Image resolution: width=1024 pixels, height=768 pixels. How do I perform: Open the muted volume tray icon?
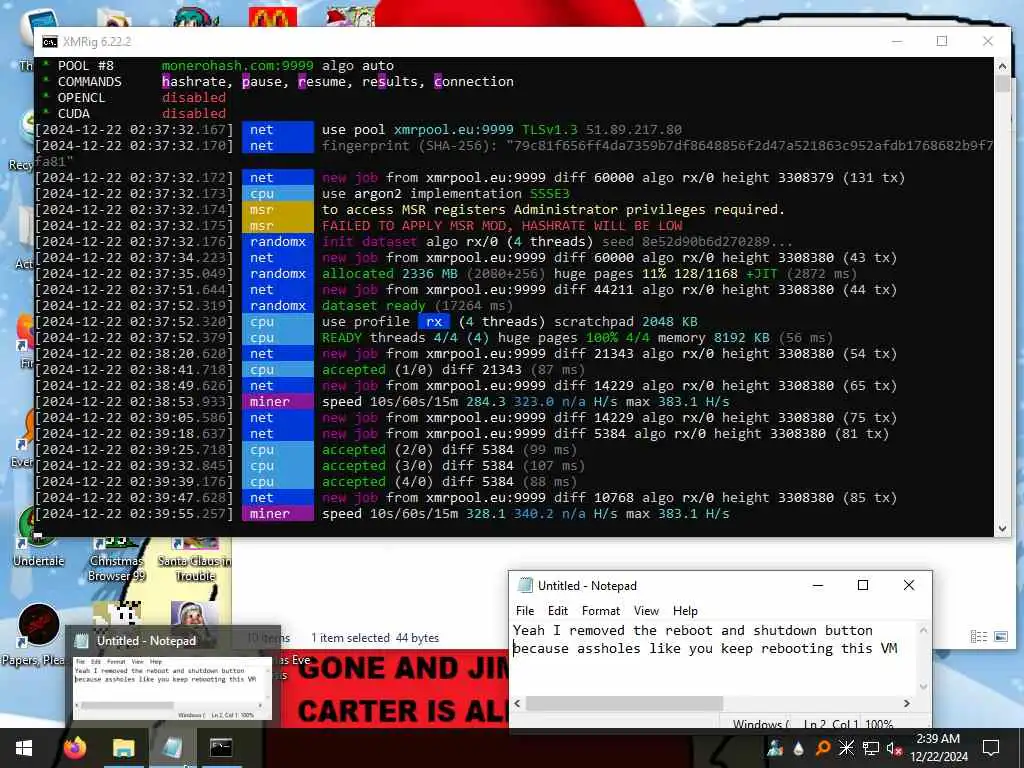(894, 748)
